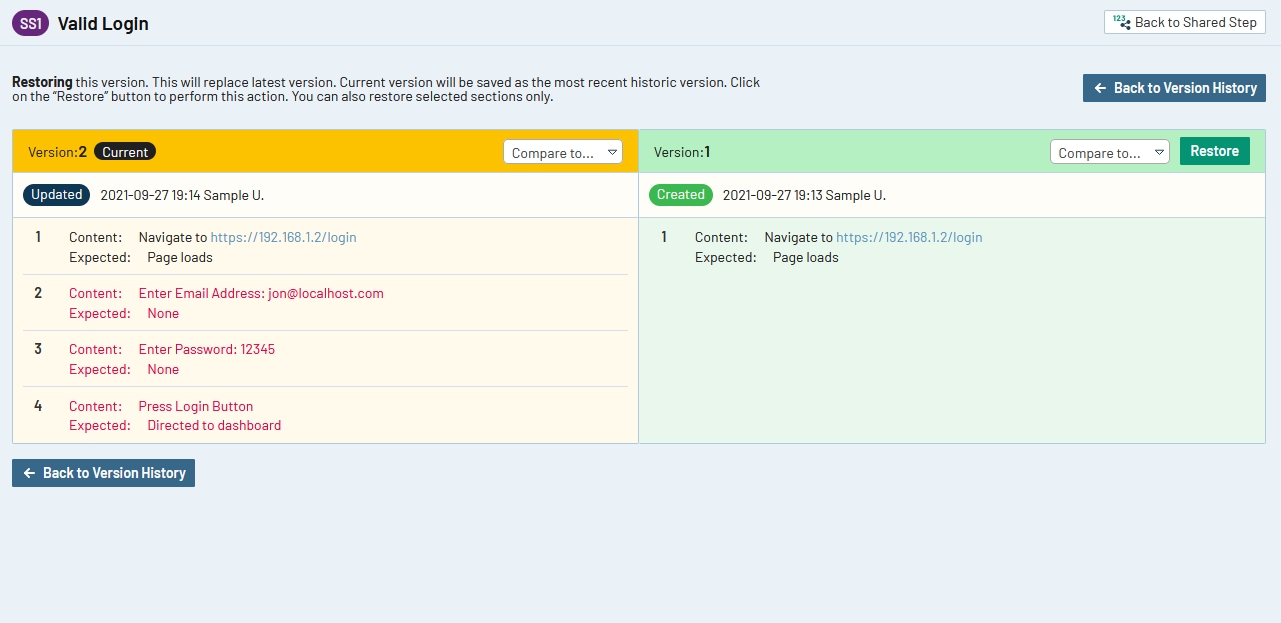Select step 3 Enter Password content
Screen dimensions: 1281x623
[x=206, y=350]
